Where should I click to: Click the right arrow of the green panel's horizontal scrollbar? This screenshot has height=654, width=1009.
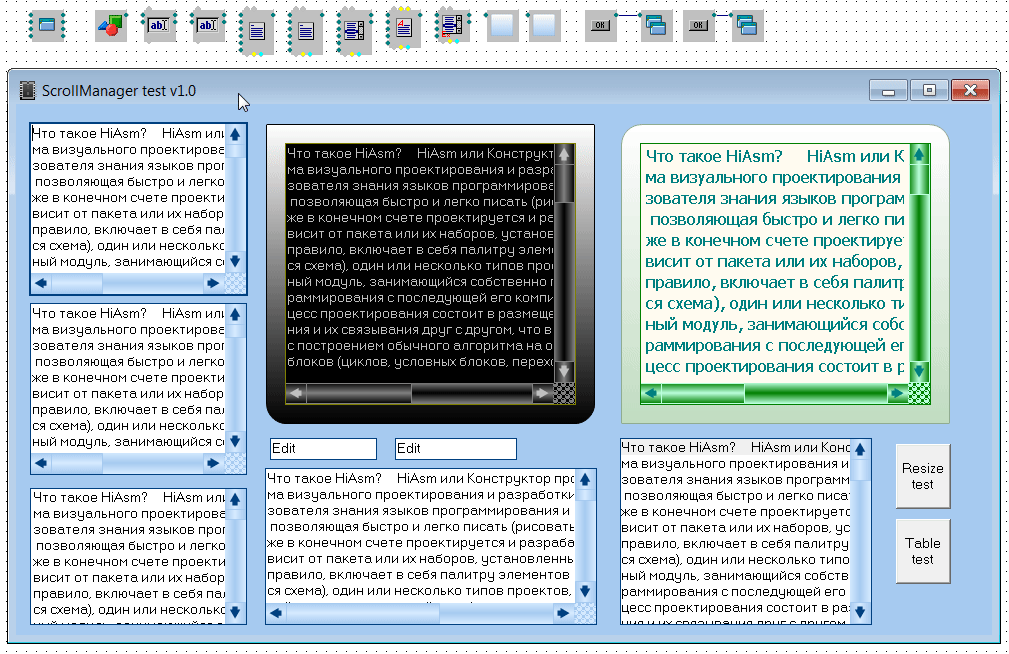[x=897, y=393]
